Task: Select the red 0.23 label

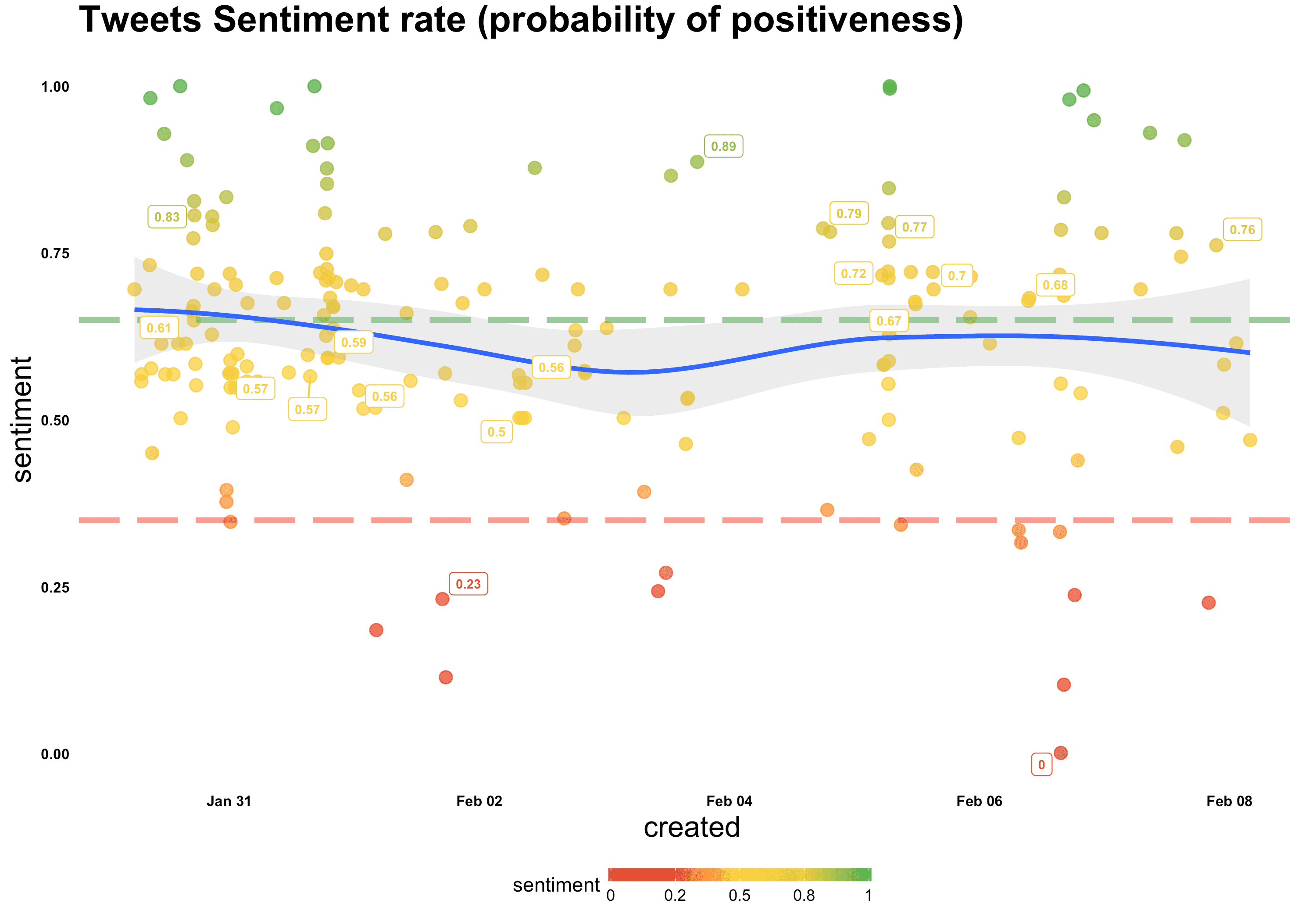Action: [x=468, y=584]
